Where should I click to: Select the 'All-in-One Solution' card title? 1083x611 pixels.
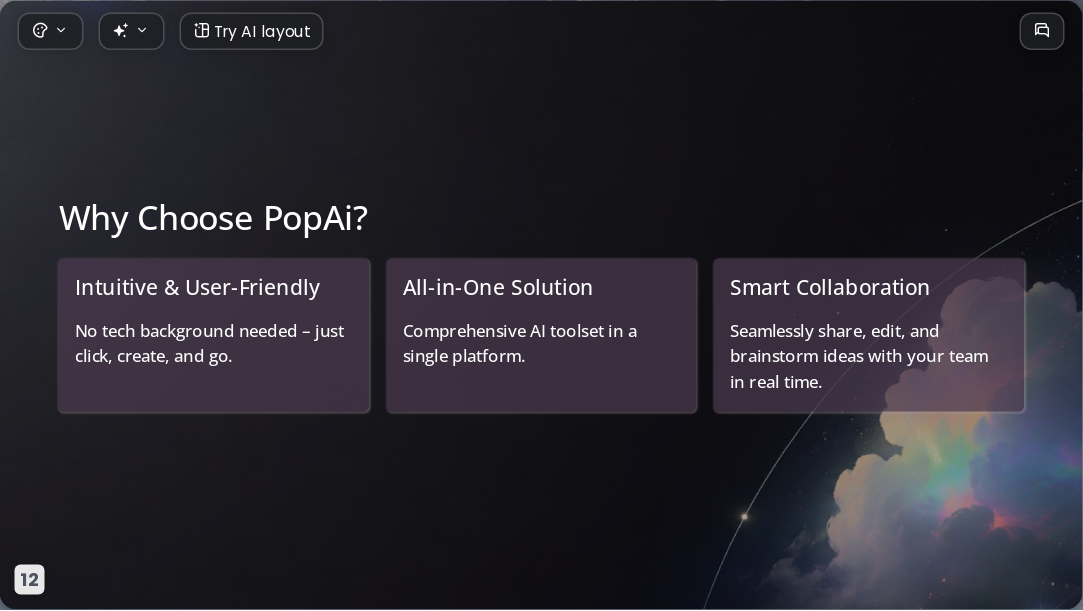[x=497, y=287]
